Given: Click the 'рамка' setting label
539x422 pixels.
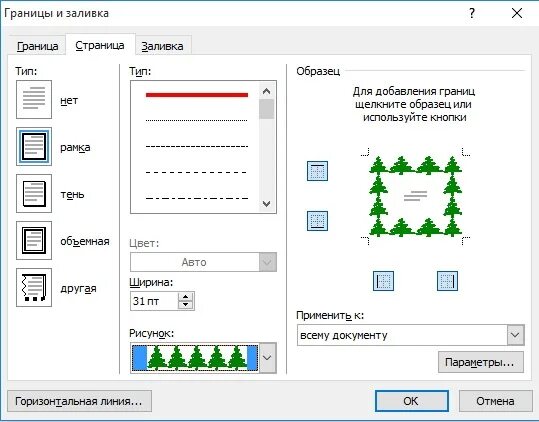Looking at the screenshot, I should (x=75, y=147).
